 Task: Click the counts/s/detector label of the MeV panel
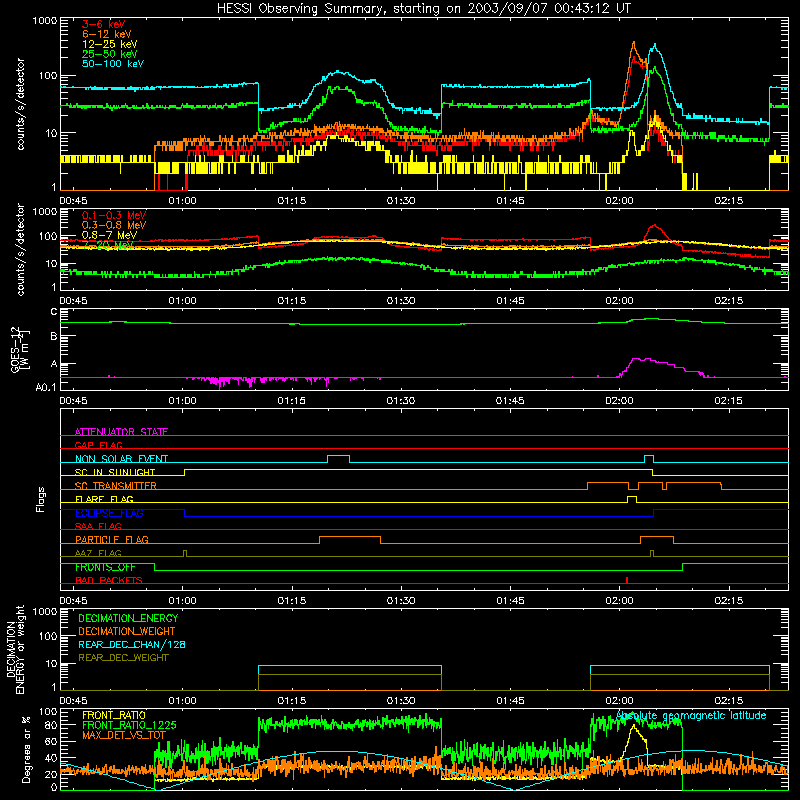[x=20, y=249]
